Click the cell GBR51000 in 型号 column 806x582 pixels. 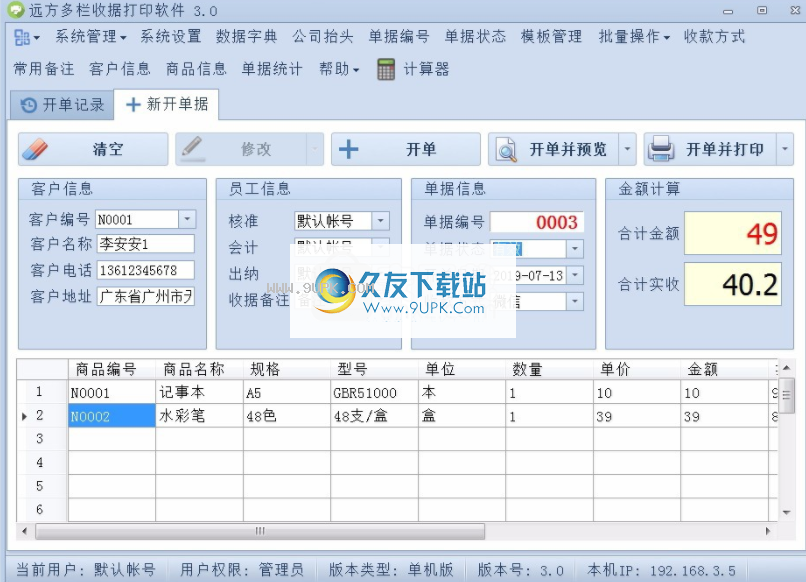375,393
